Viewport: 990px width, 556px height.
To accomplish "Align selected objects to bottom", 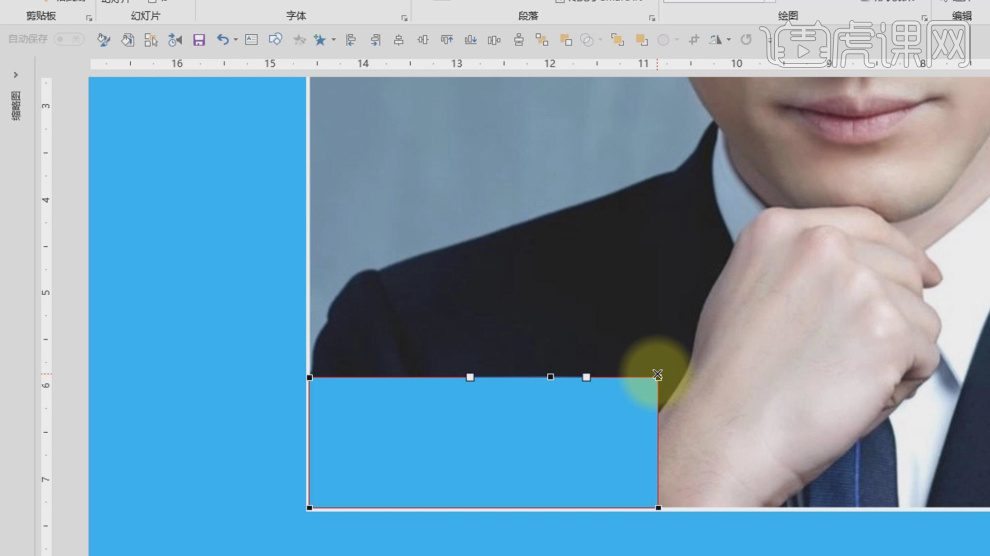I will coord(470,40).
